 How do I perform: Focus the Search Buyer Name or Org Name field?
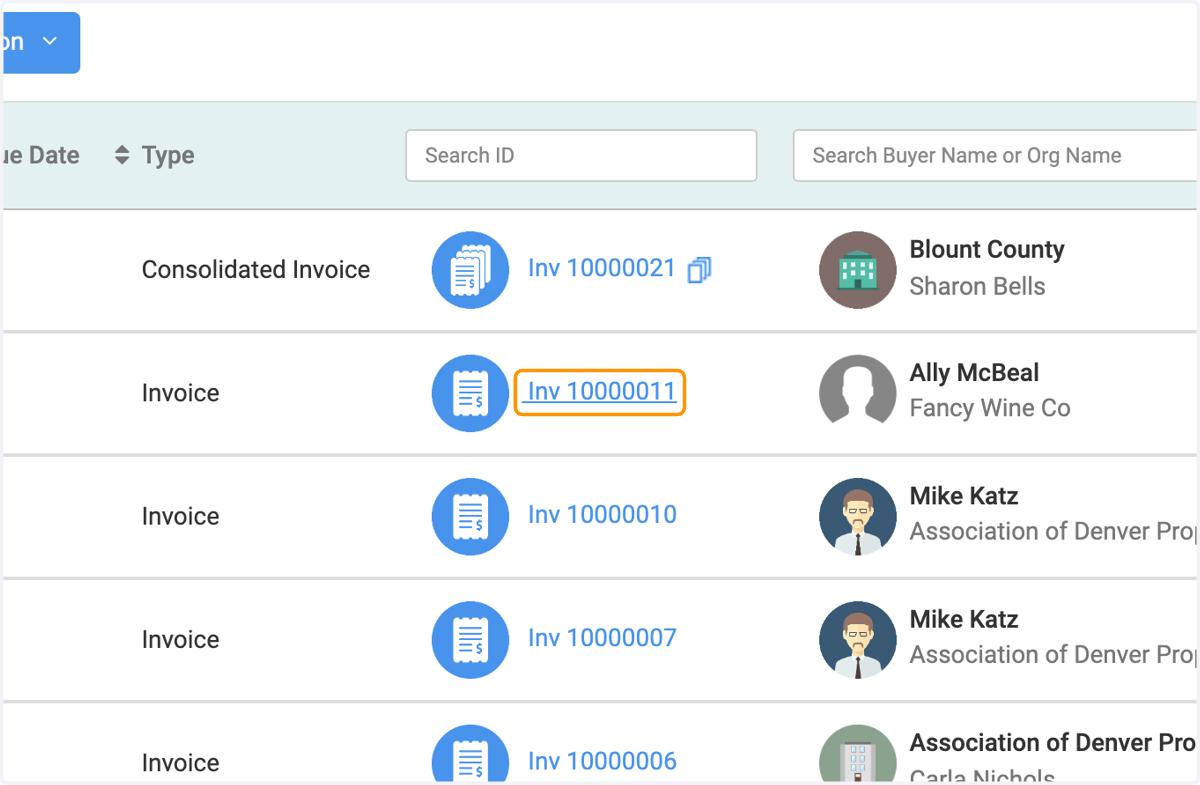click(x=996, y=155)
